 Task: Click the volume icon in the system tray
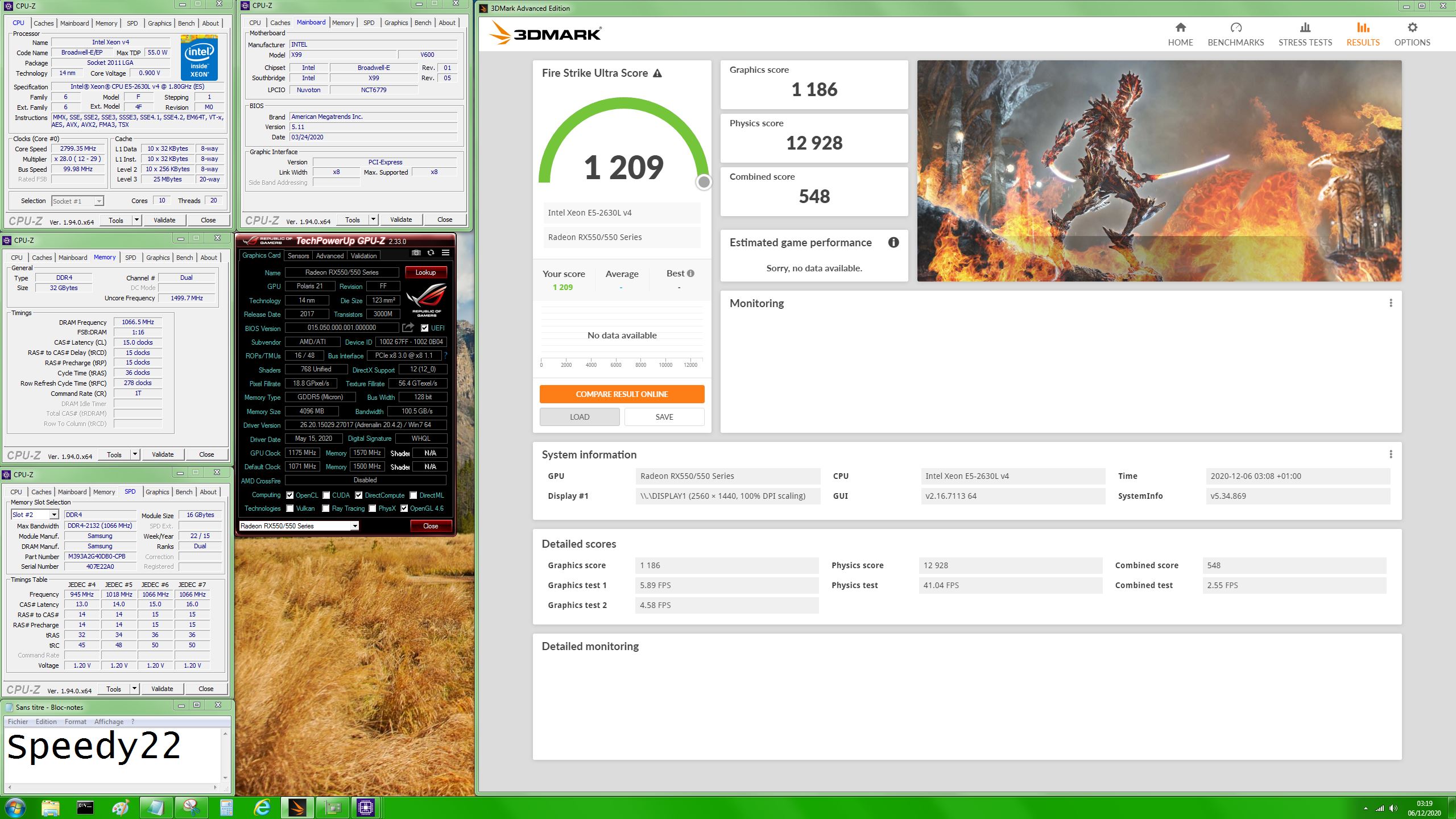point(1393,808)
